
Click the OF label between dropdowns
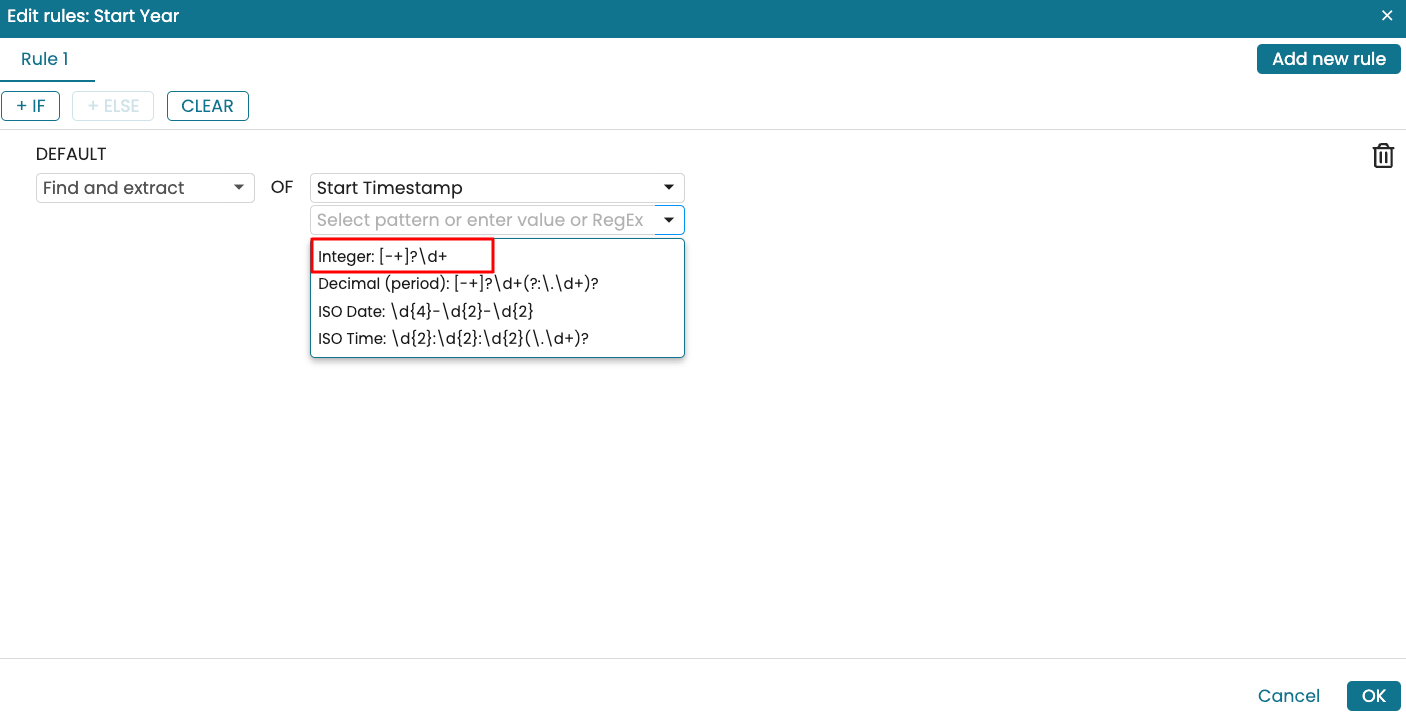coord(282,187)
